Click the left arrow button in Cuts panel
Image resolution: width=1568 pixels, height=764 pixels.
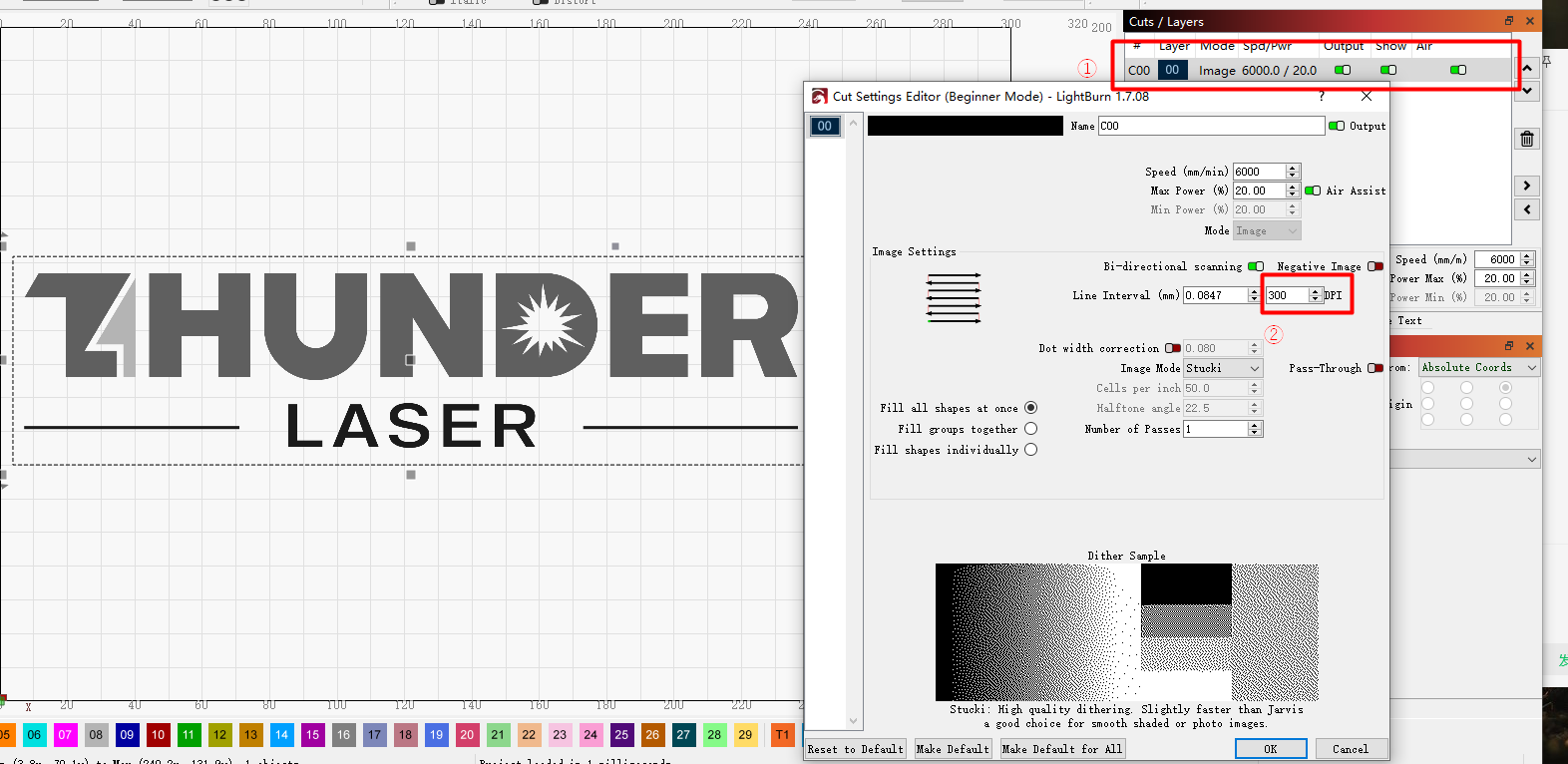[1527, 209]
